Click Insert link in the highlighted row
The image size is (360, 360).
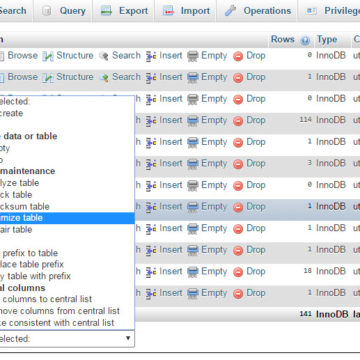pyautogui.click(x=171, y=207)
